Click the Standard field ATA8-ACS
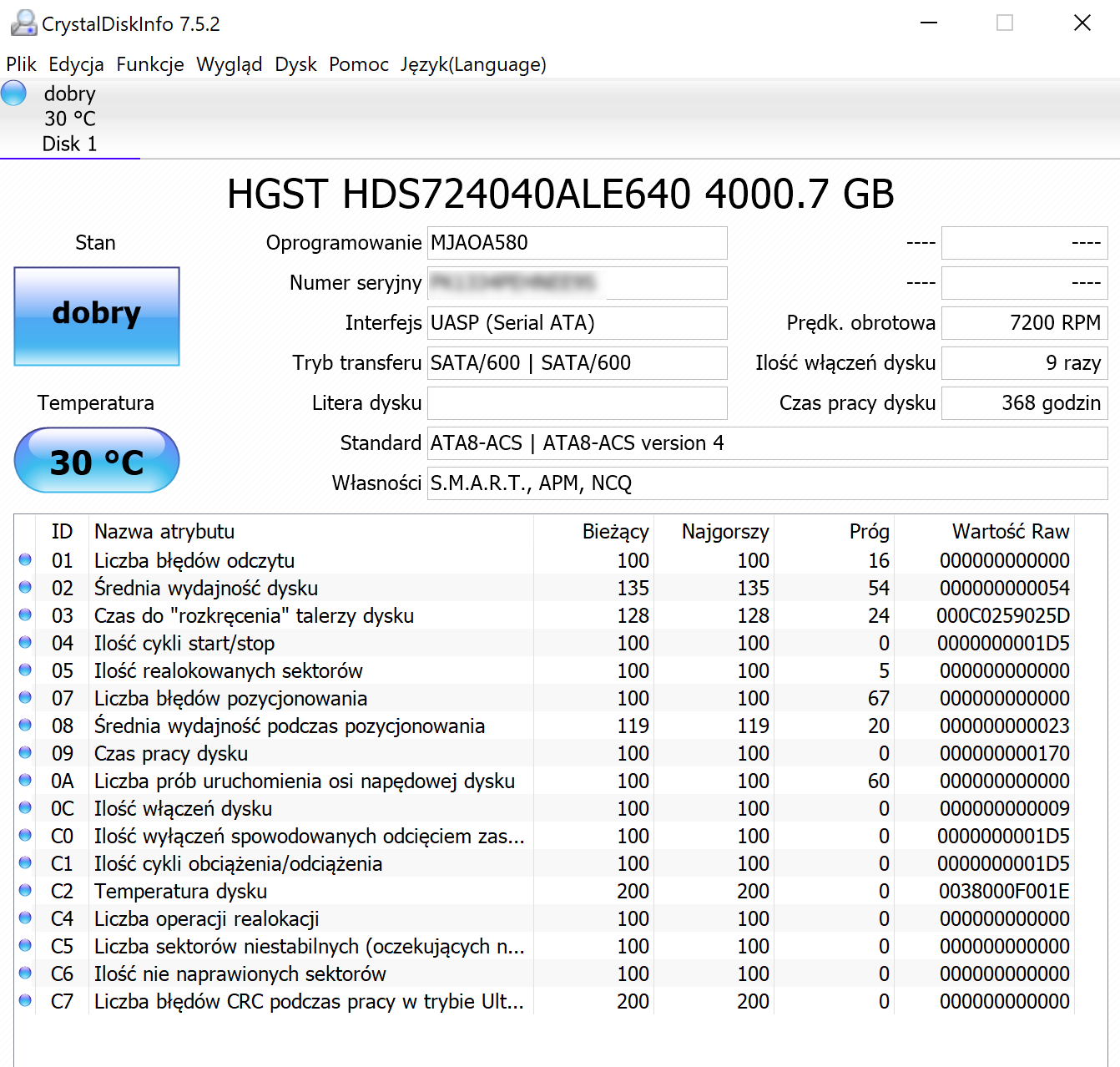This screenshot has width=1120, height=1067. point(768,443)
